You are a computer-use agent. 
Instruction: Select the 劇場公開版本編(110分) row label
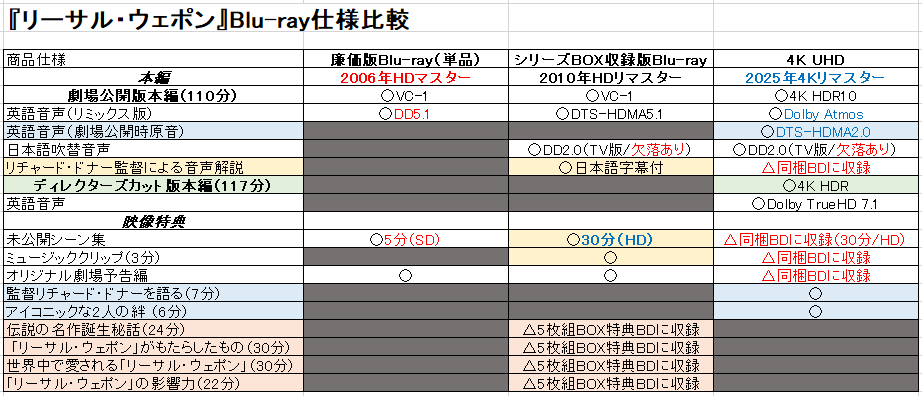click(153, 96)
